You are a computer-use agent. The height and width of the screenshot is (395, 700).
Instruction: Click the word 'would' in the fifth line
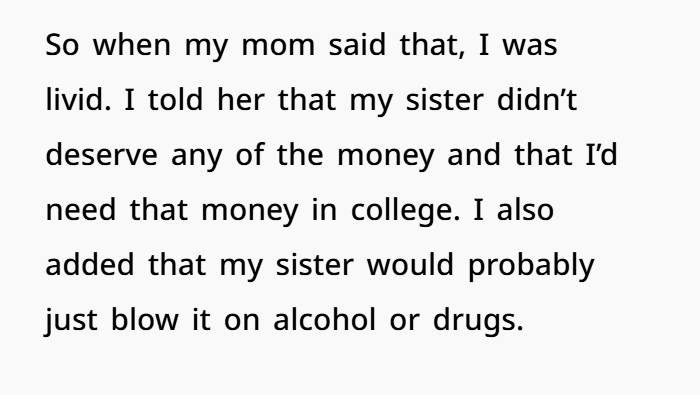(410, 265)
